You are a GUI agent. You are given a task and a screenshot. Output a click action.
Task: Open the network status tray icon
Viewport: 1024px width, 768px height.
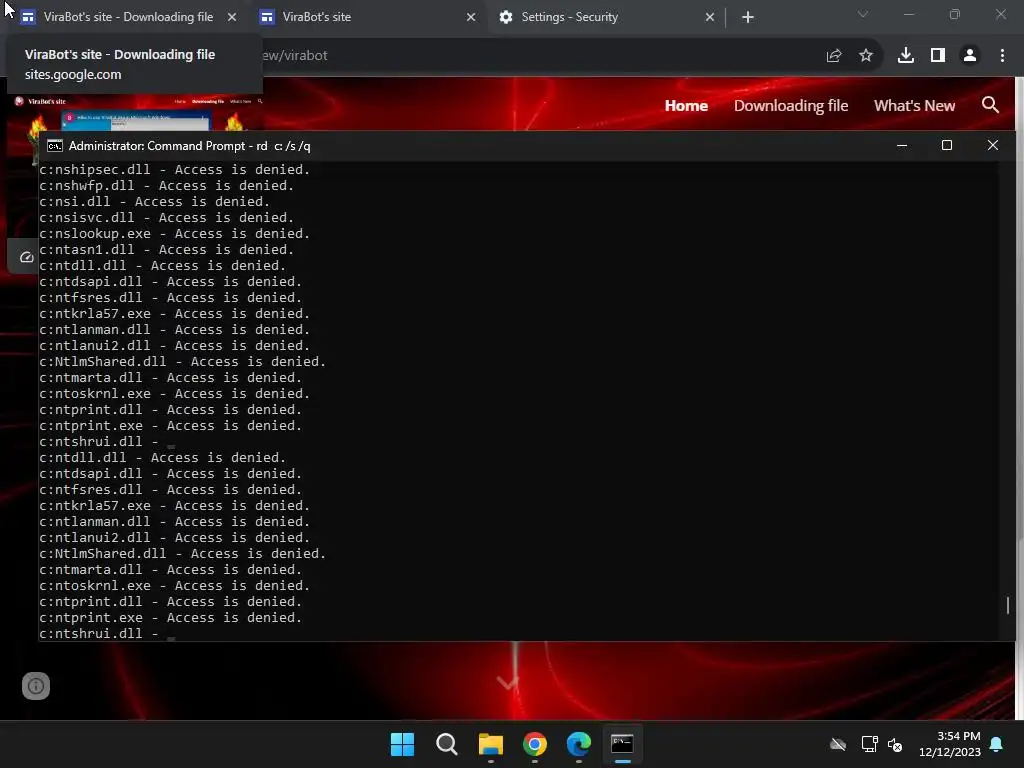pos(869,744)
